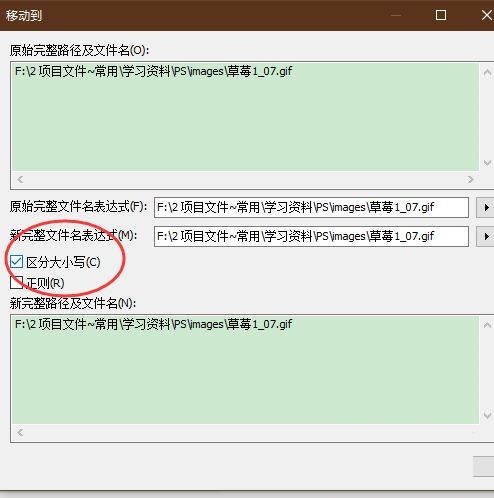Viewport: 494px width, 498px height.
Task: Open arrow menu beside 原始完整文件名表达式 field
Action: (x=485, y=207)
